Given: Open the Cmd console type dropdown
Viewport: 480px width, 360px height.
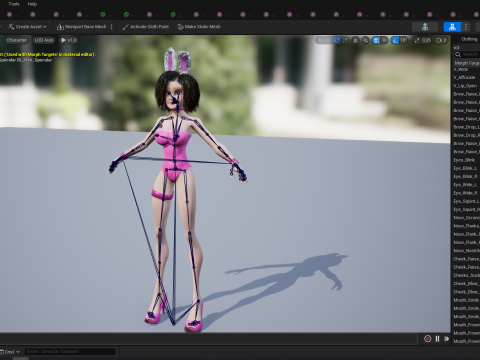Looking at the screenshot, I should pos(10,352).
